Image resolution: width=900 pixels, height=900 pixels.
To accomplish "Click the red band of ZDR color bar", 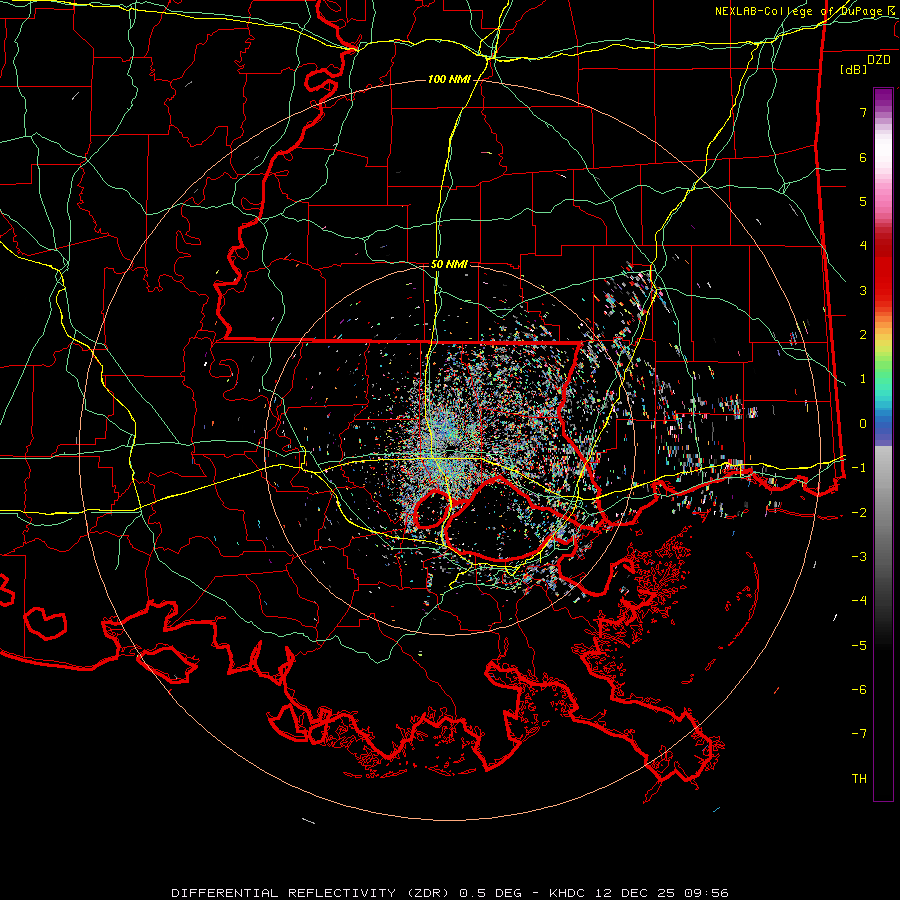I will pos(883,270).
